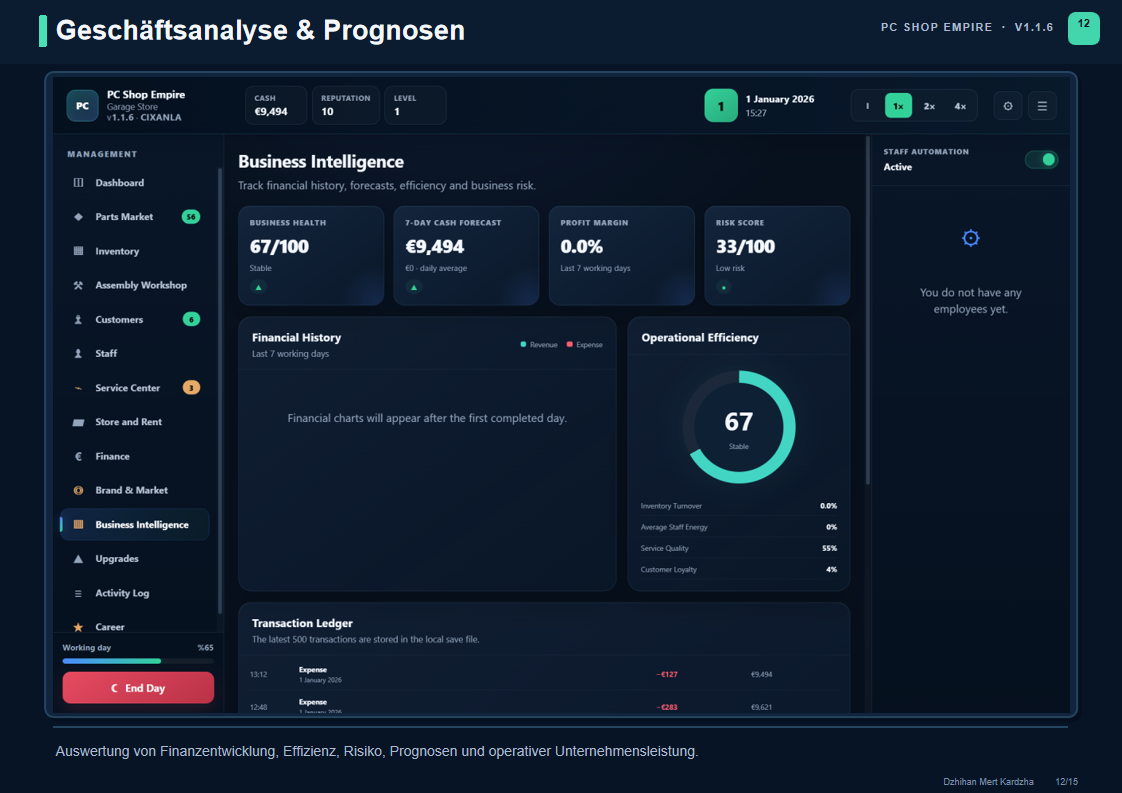Click the Parts Market 56 badge
1122x793 pixels.
pos(191,217)
